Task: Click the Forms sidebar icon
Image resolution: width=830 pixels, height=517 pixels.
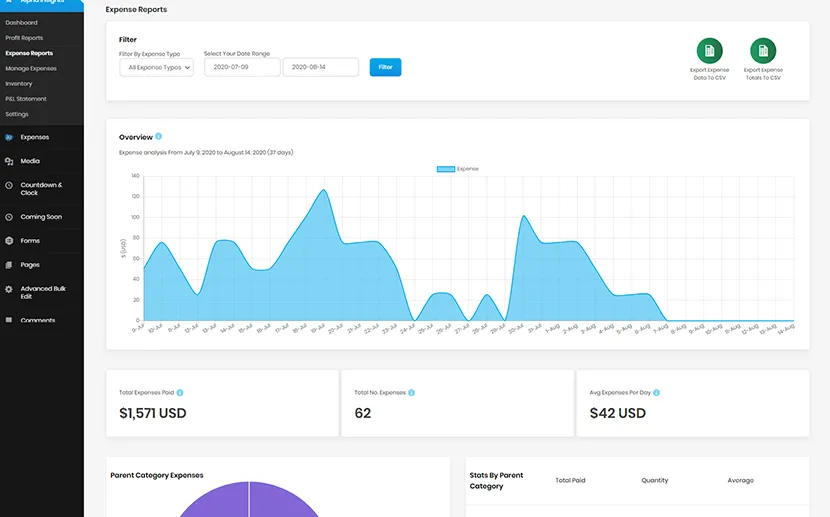Action: (9, 241)
